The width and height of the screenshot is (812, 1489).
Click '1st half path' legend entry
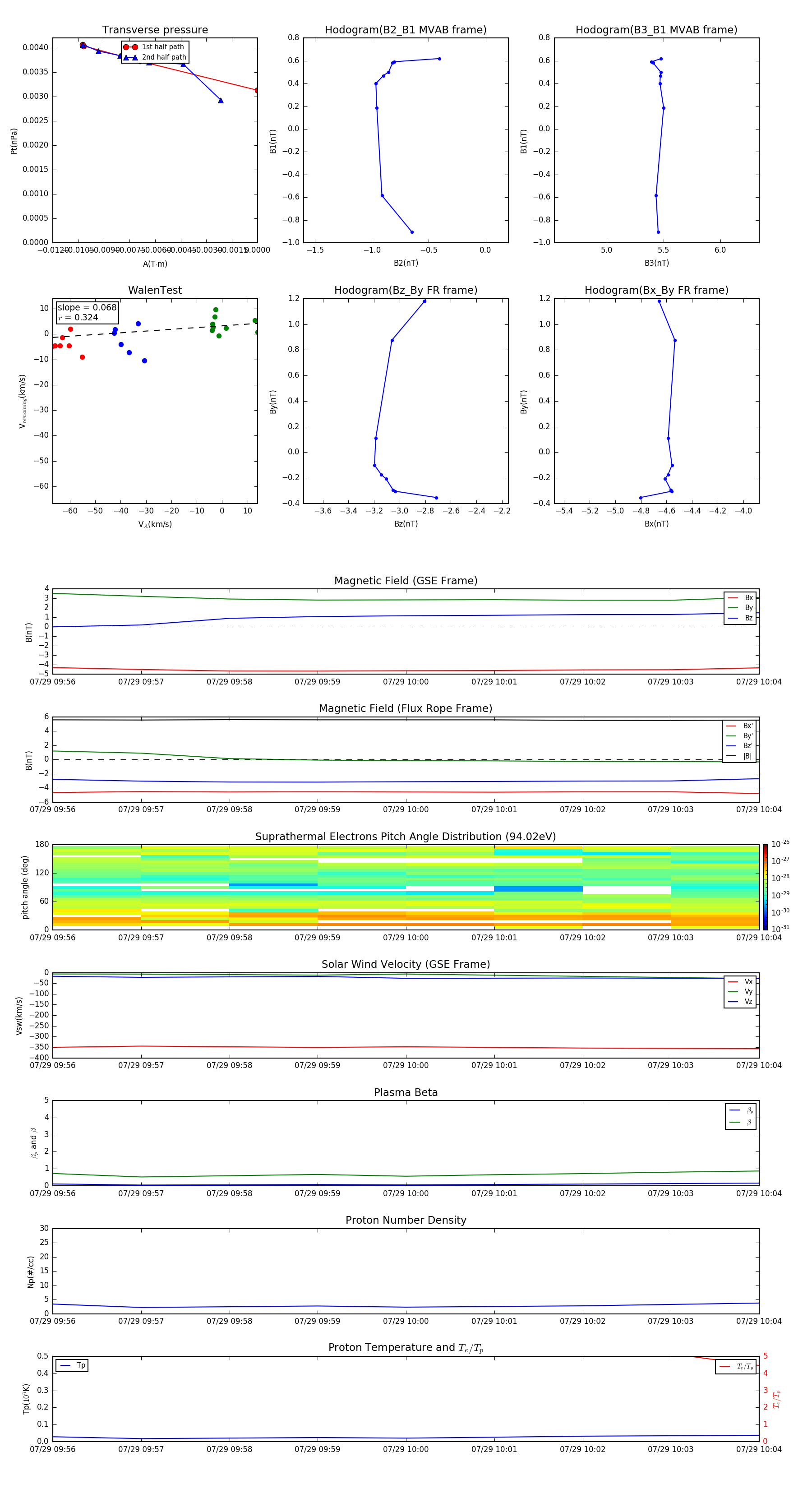tap(154, 47)
